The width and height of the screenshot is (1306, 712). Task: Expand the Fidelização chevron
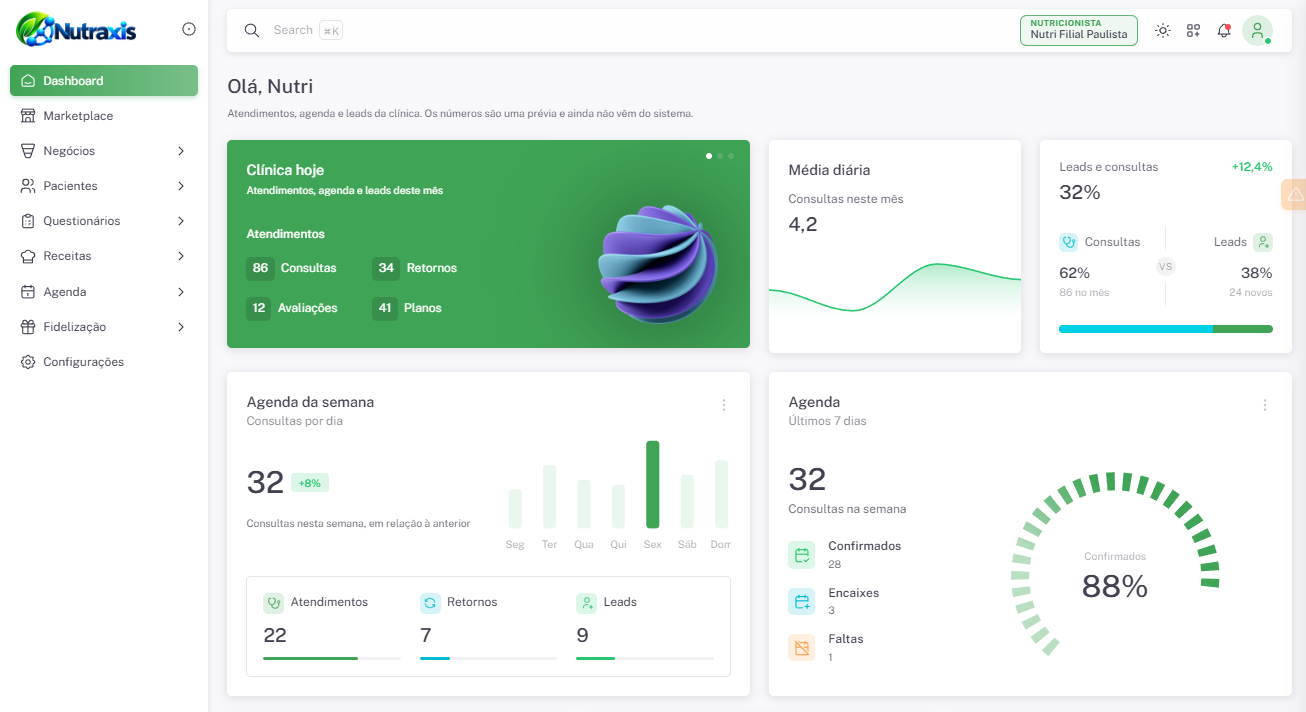point(181,327)
